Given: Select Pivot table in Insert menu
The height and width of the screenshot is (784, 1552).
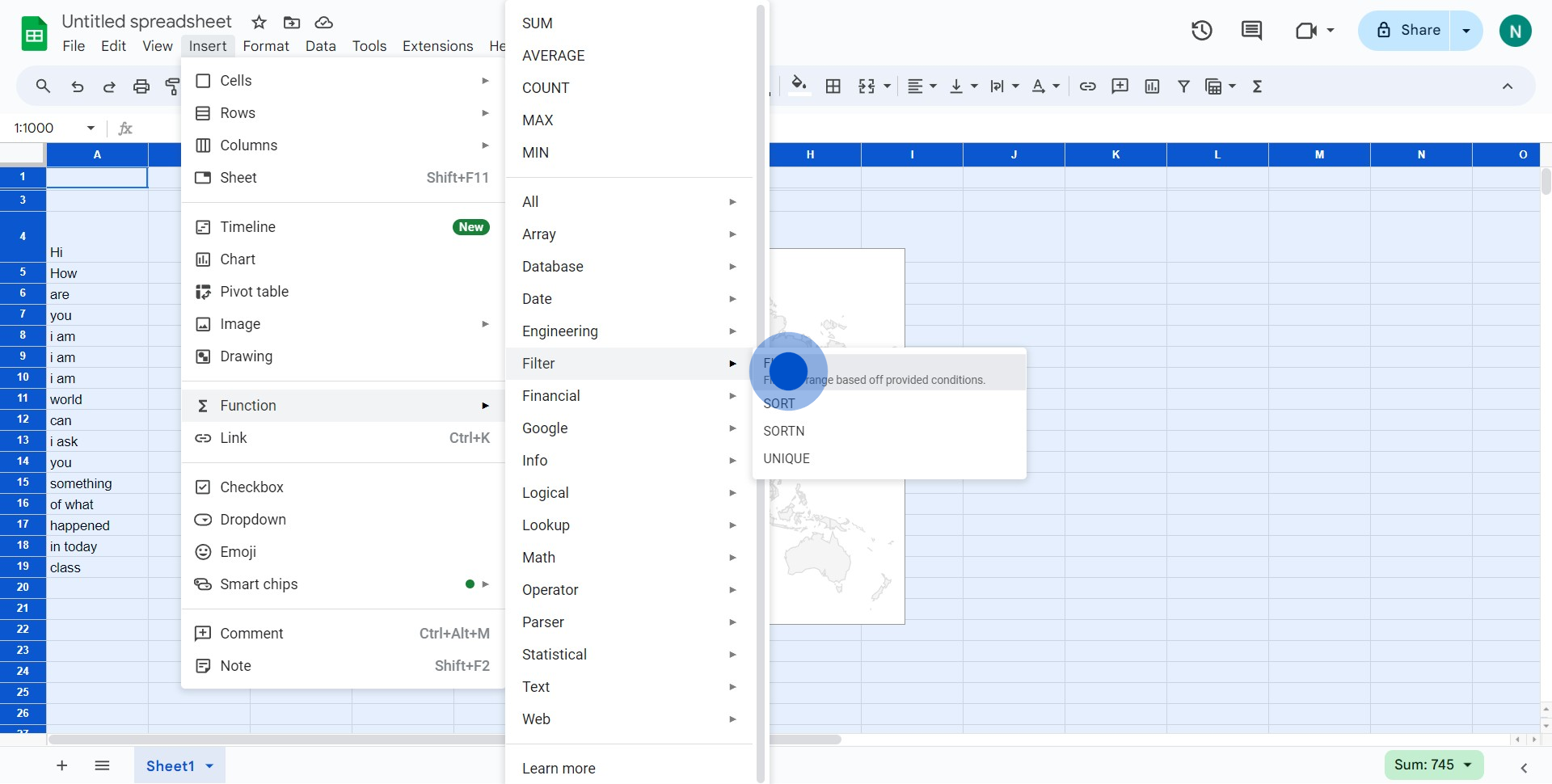Looking at the screenshot, I should click(343, 292).
